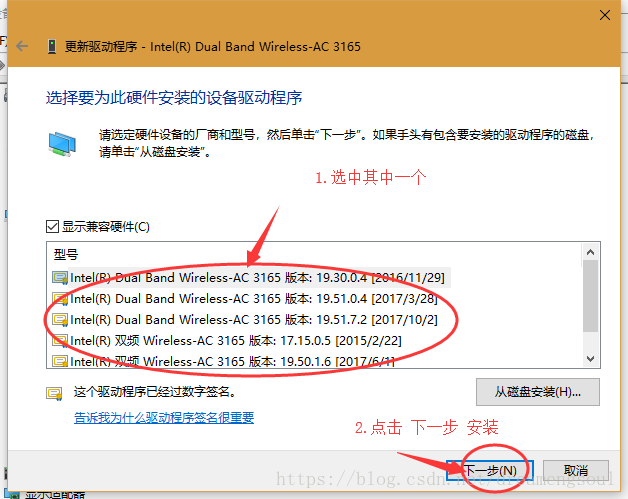
Task: Select 双频 Wireless-AC 3165 版本 19.50.1.6
Action: pos(232,361)
